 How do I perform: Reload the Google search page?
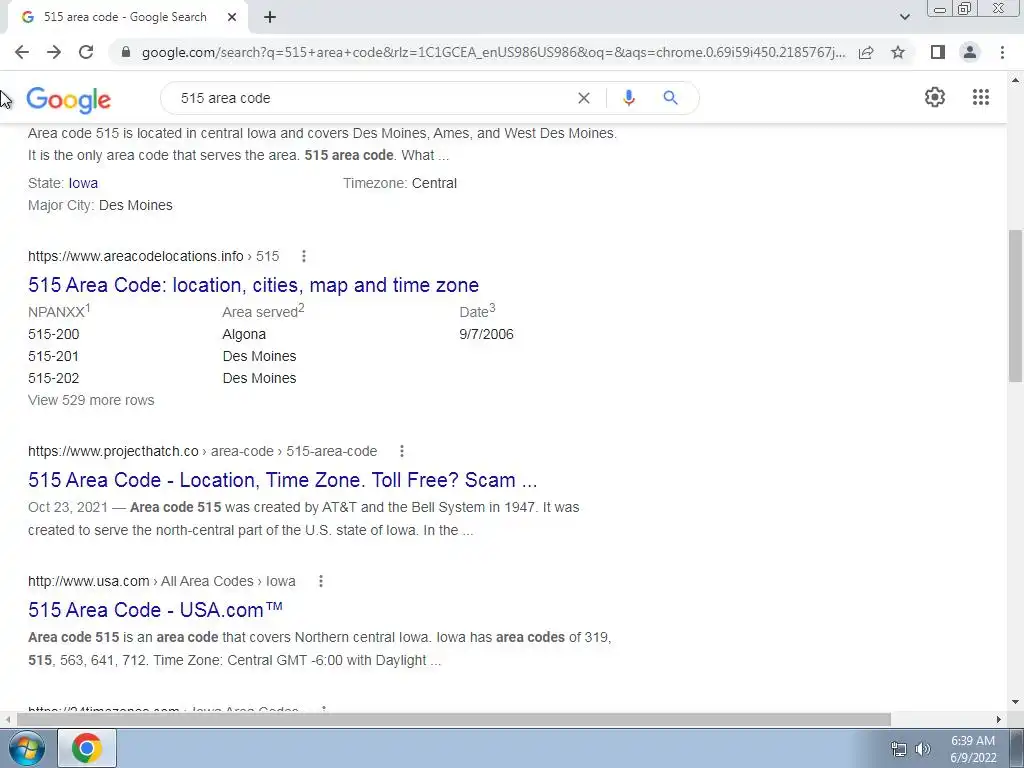86,52
